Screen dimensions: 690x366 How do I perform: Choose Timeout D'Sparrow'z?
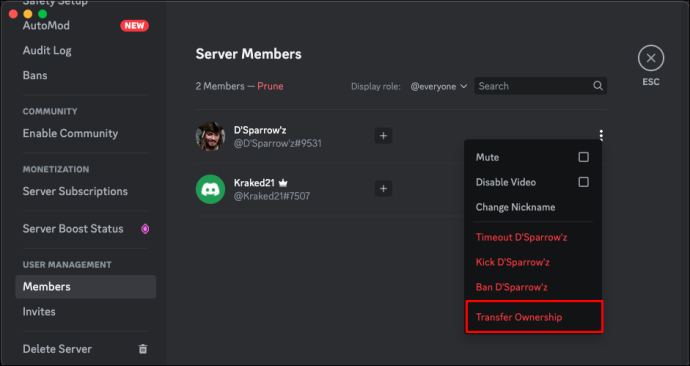point(533,237)
